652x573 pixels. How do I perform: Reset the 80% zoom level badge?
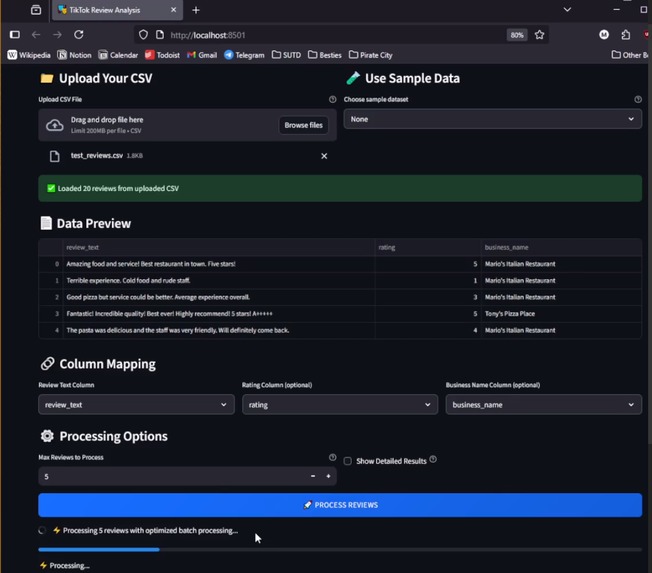tap(517, 35)
